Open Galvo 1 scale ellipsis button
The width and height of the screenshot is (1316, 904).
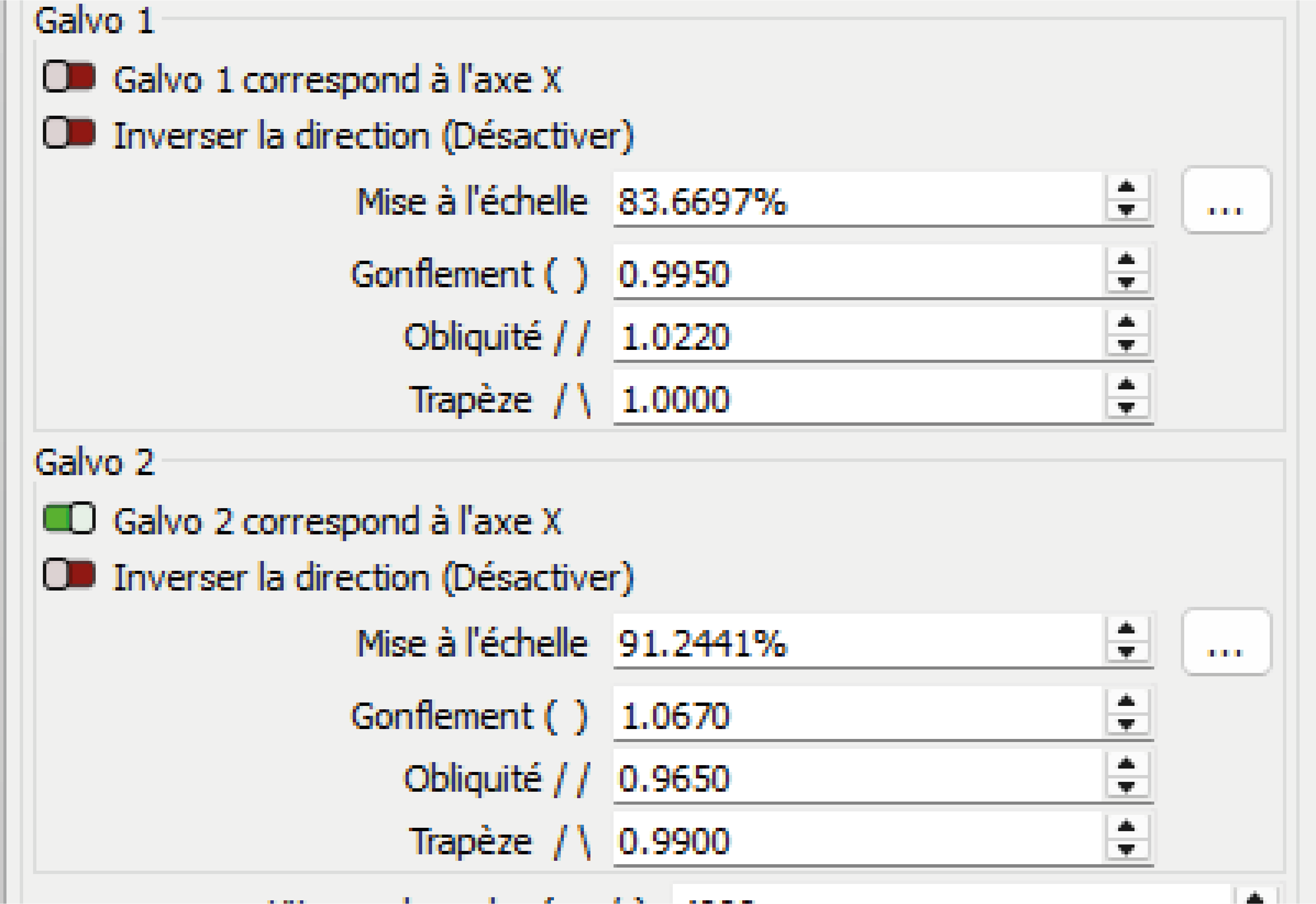pos(1226,200)
